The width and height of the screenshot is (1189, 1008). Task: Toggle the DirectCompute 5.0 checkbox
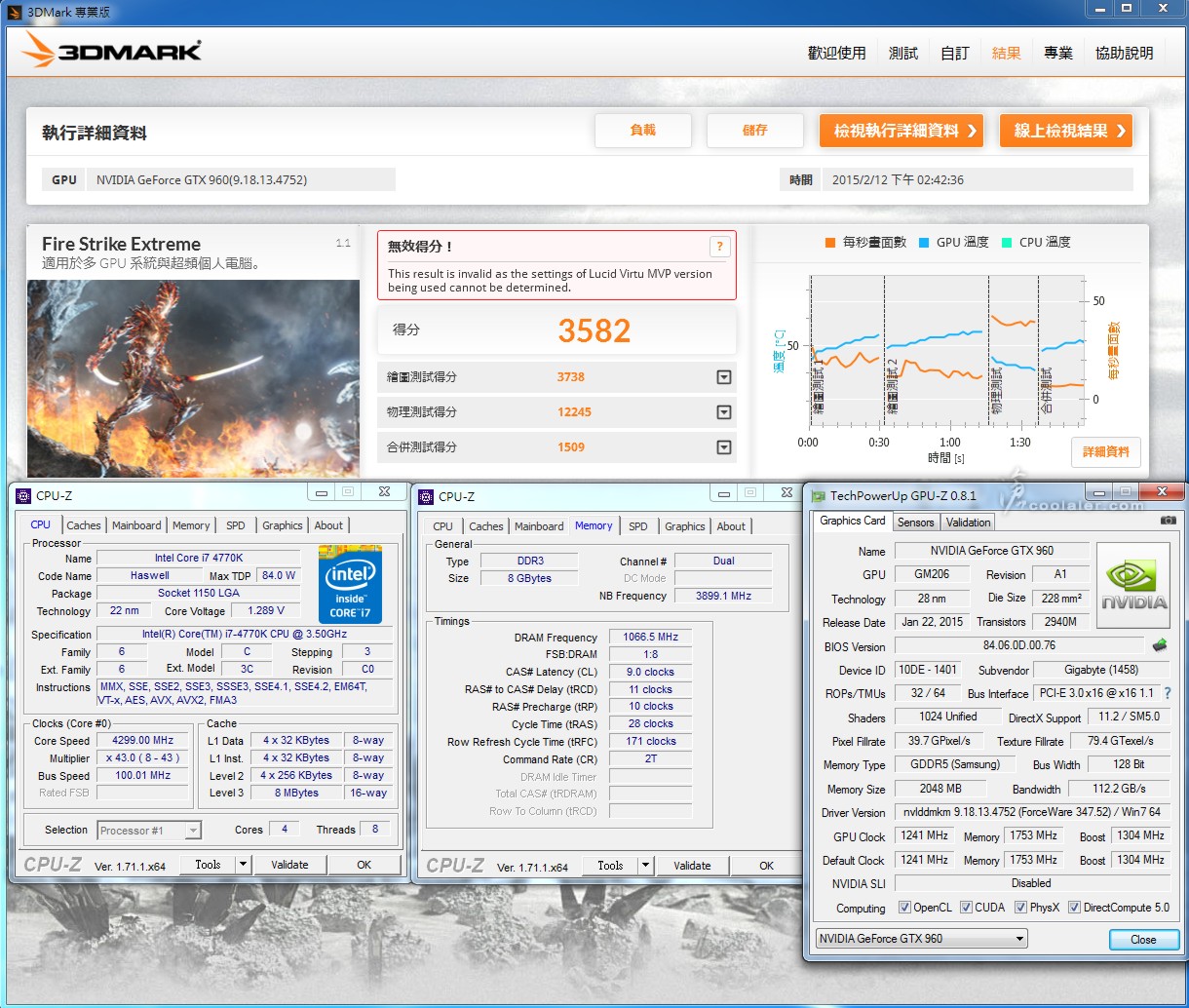click(1074, 908)
